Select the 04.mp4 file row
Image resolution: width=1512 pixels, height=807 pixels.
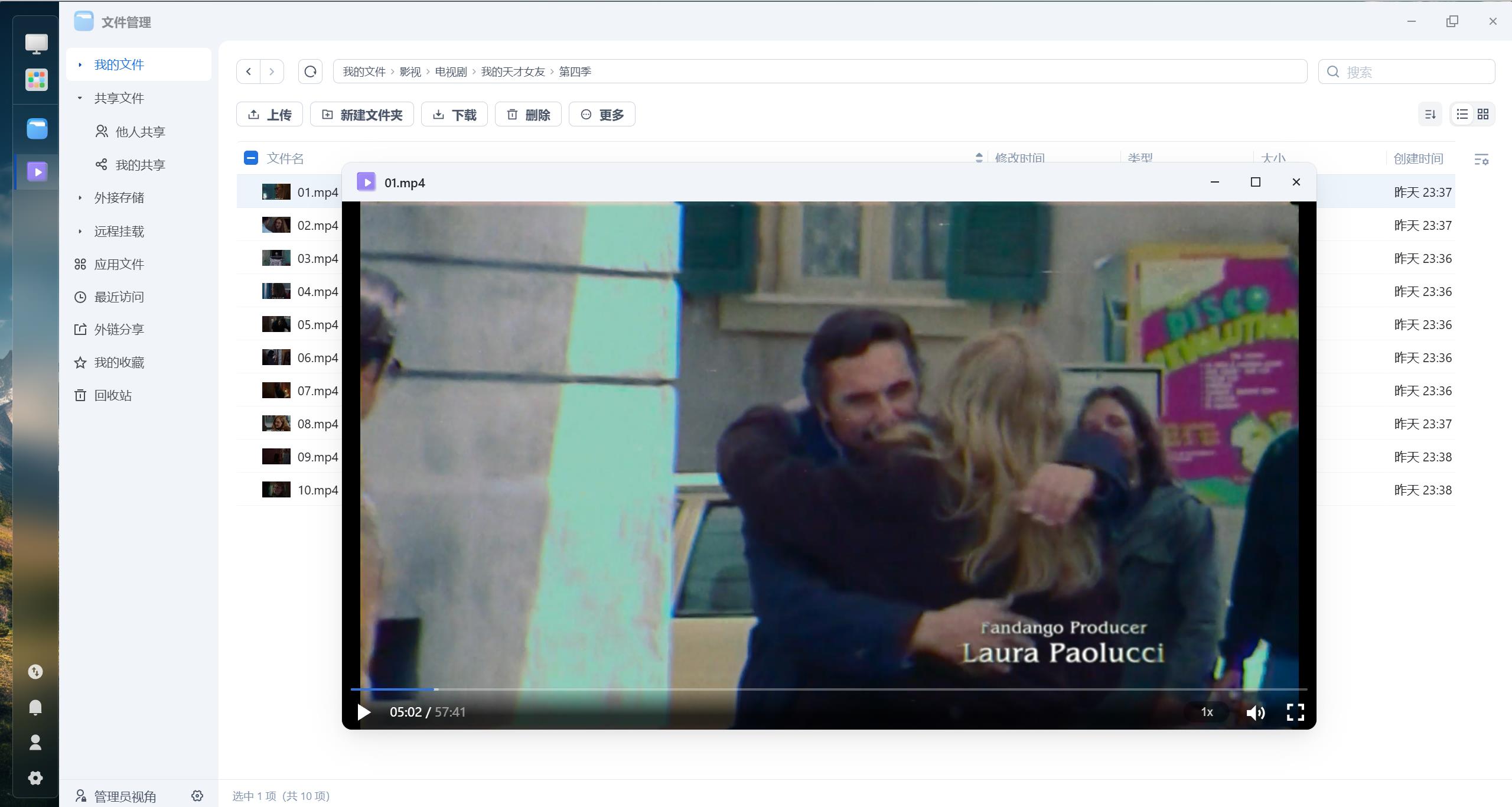845,291
